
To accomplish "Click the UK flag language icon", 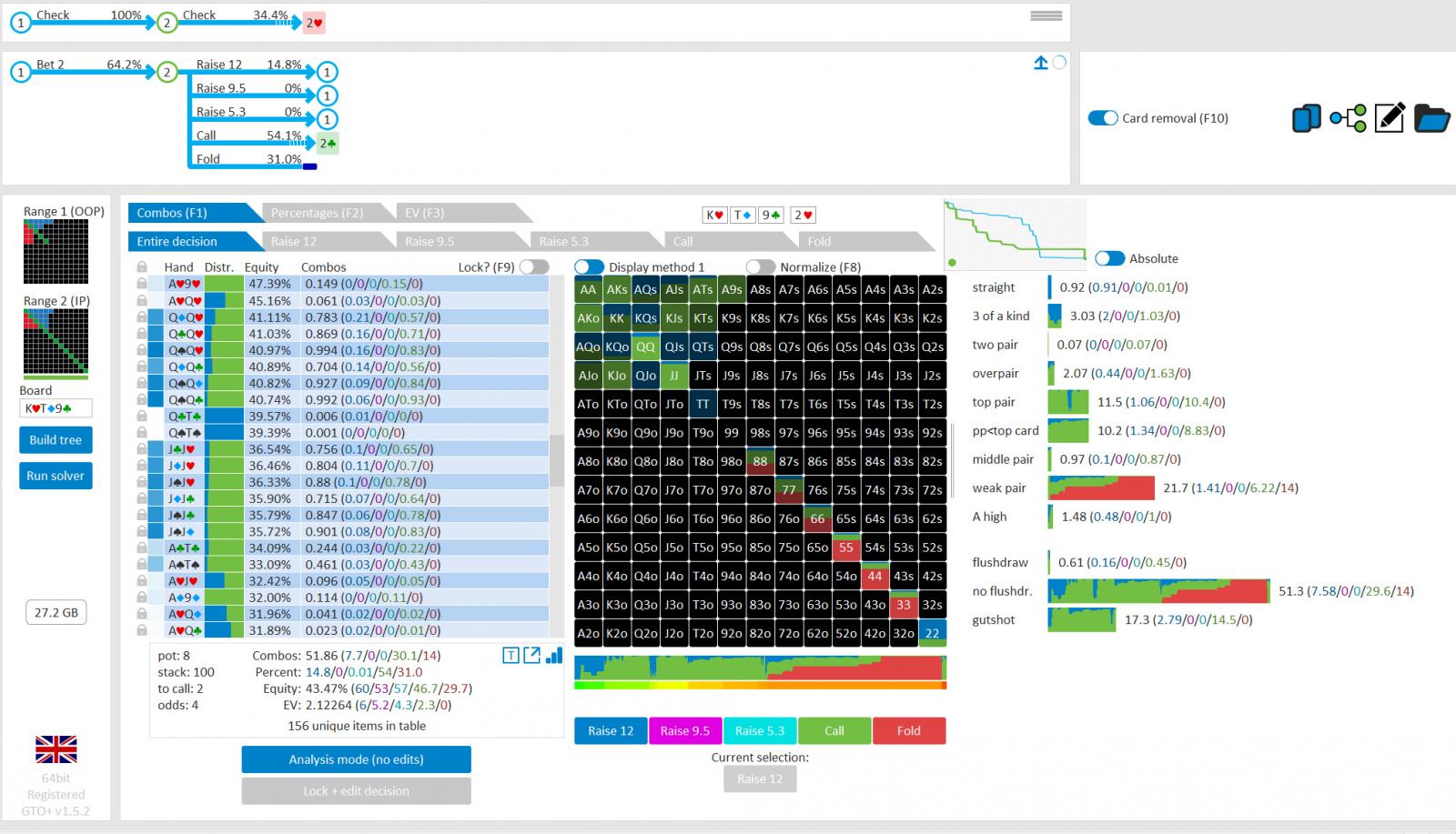I will pyautogui.click(x=56, y=749).
